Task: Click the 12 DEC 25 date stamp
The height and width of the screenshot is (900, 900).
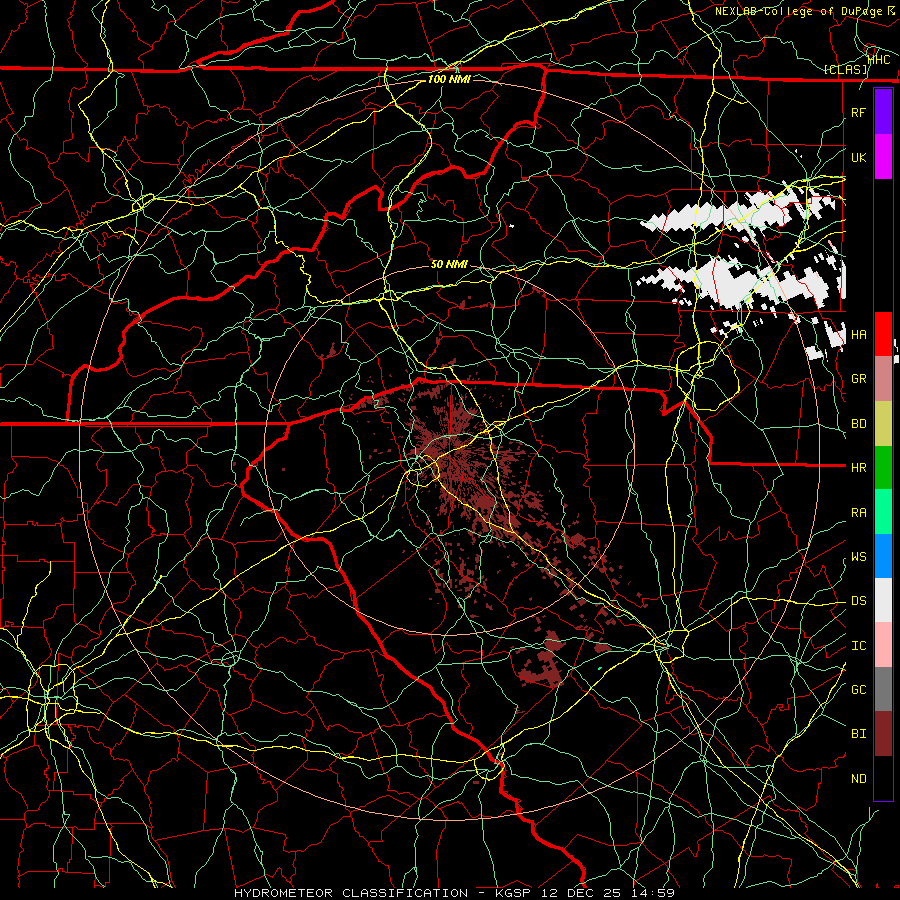Action: pos(581,893)
